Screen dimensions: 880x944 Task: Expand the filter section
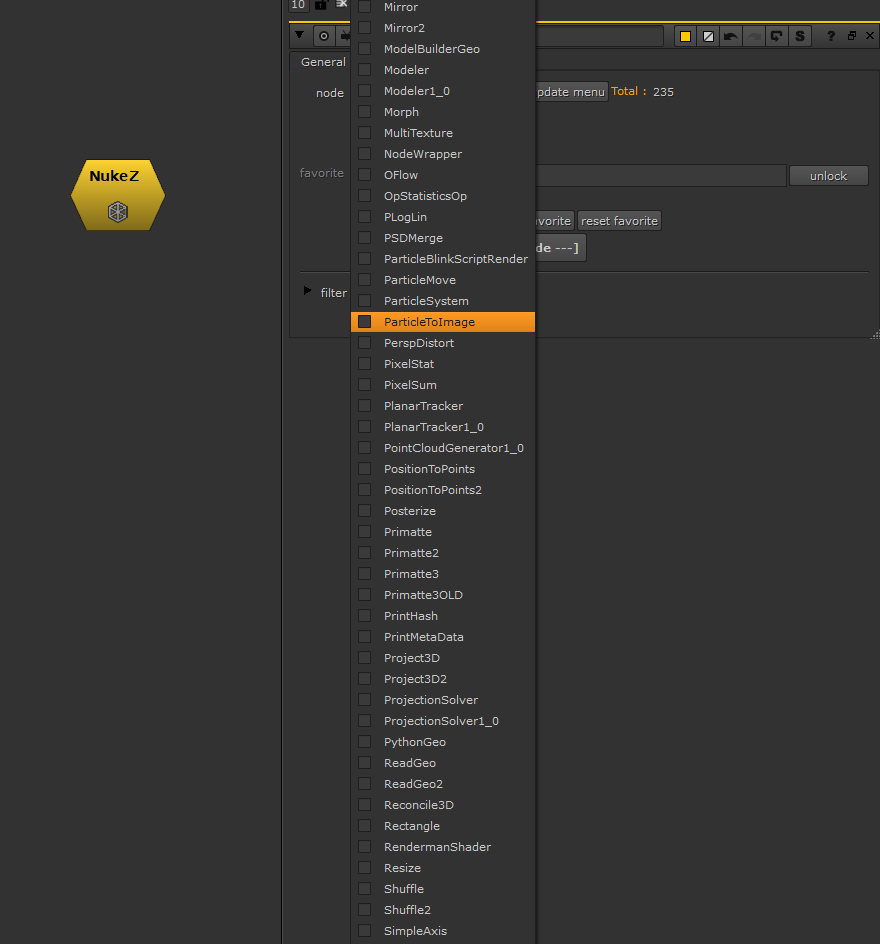coord(307,292)
